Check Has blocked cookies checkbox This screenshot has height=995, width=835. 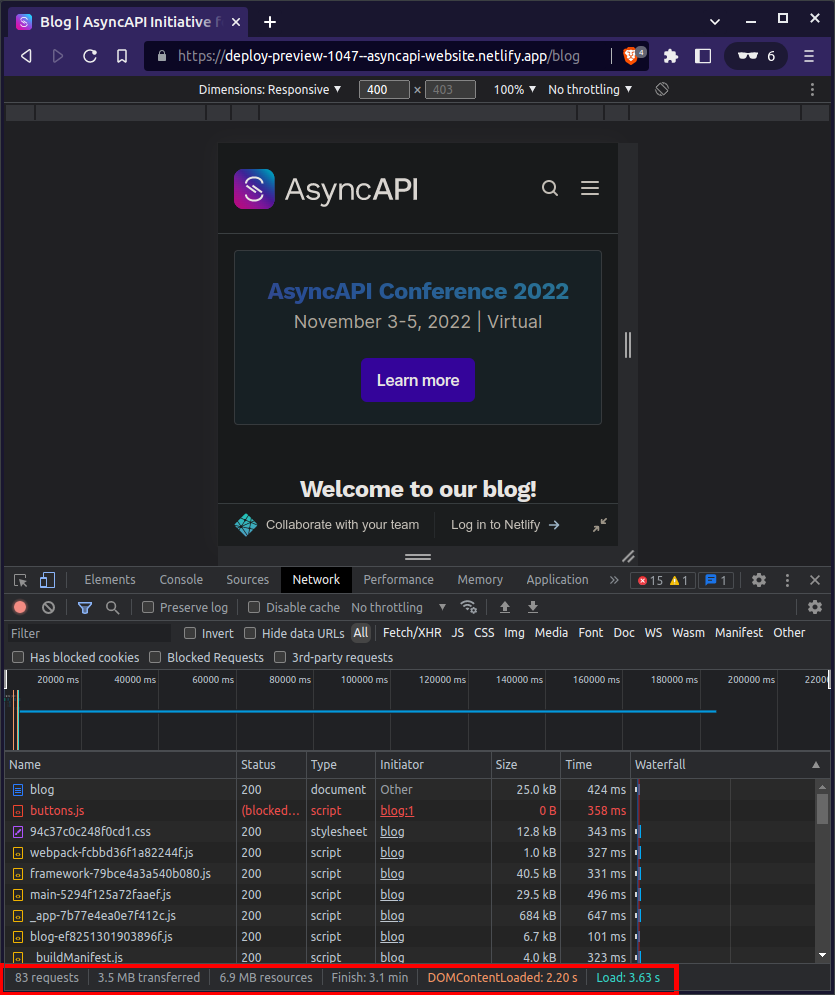[x=18, y=657]
